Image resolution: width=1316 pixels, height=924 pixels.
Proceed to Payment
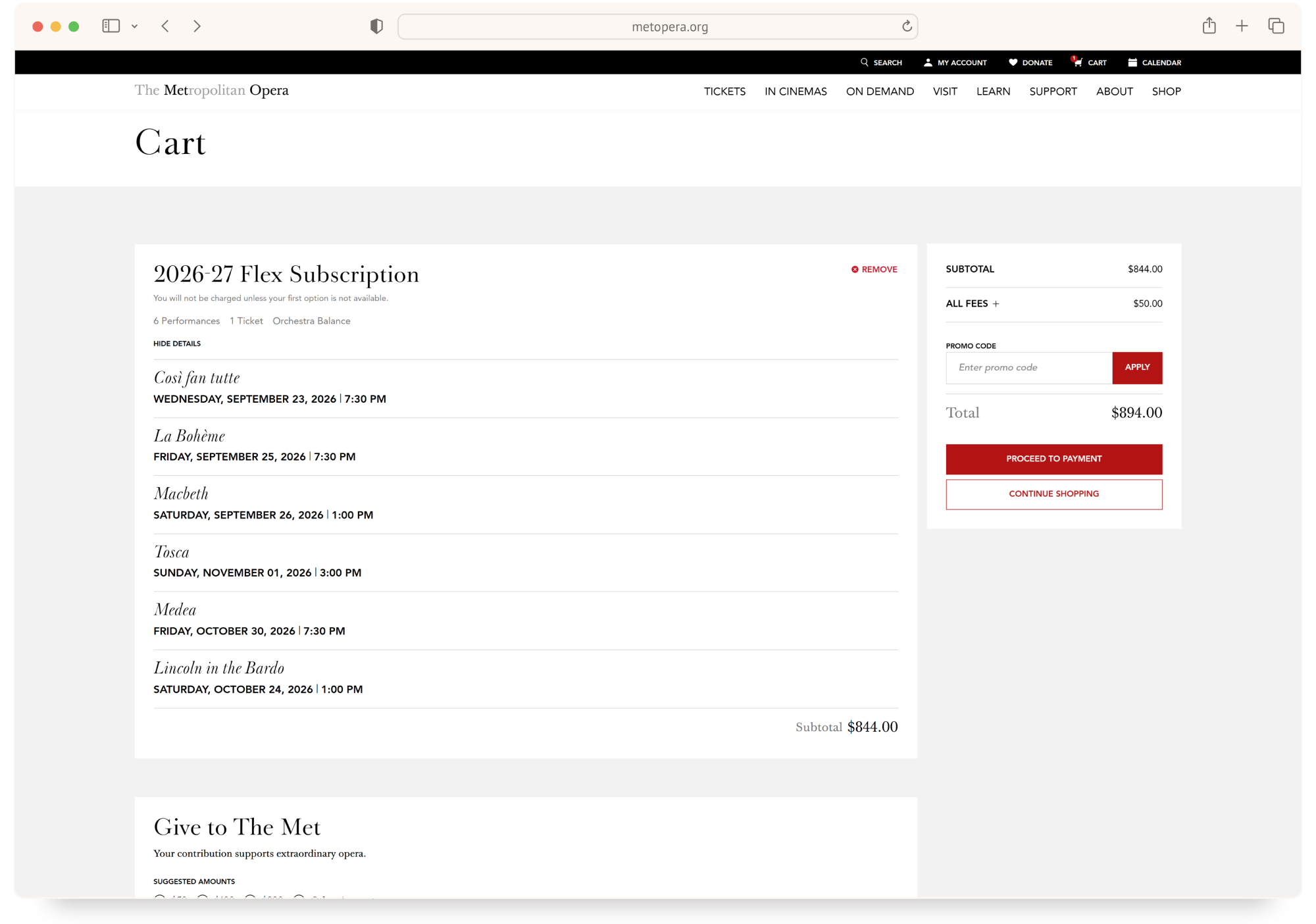[1054, 459]
